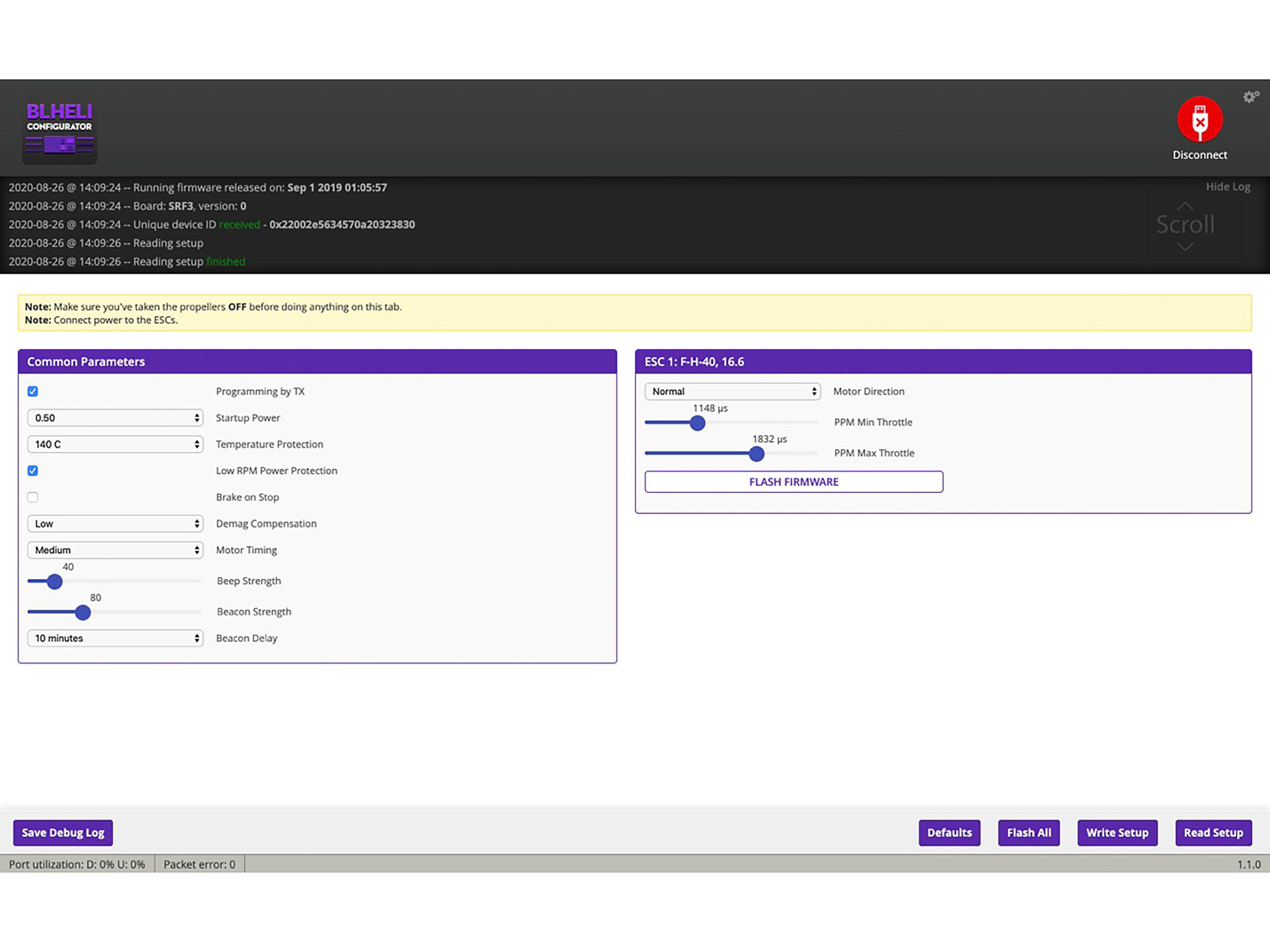Image resolution: width=1270 pixels, height=952 pixels.
Task: Disable Low RPM Power Protection checkbox
Action: [x=33, y=470]
